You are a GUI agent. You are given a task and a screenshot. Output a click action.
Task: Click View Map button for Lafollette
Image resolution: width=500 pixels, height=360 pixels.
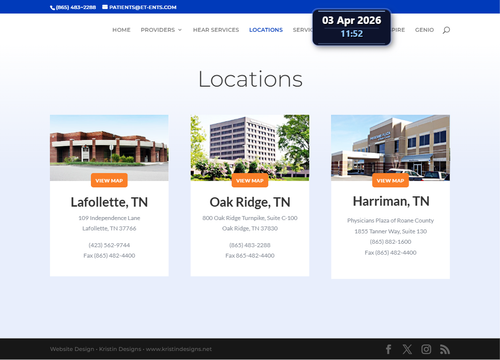109,180
